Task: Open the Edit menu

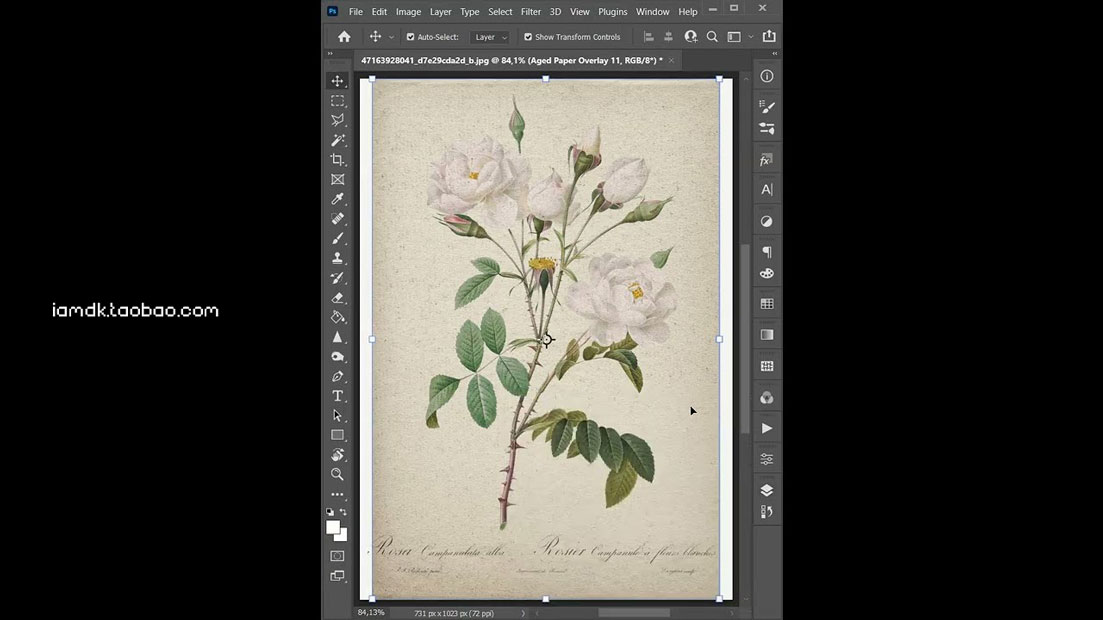Action: pyautogui.click(x=379, y=11)
